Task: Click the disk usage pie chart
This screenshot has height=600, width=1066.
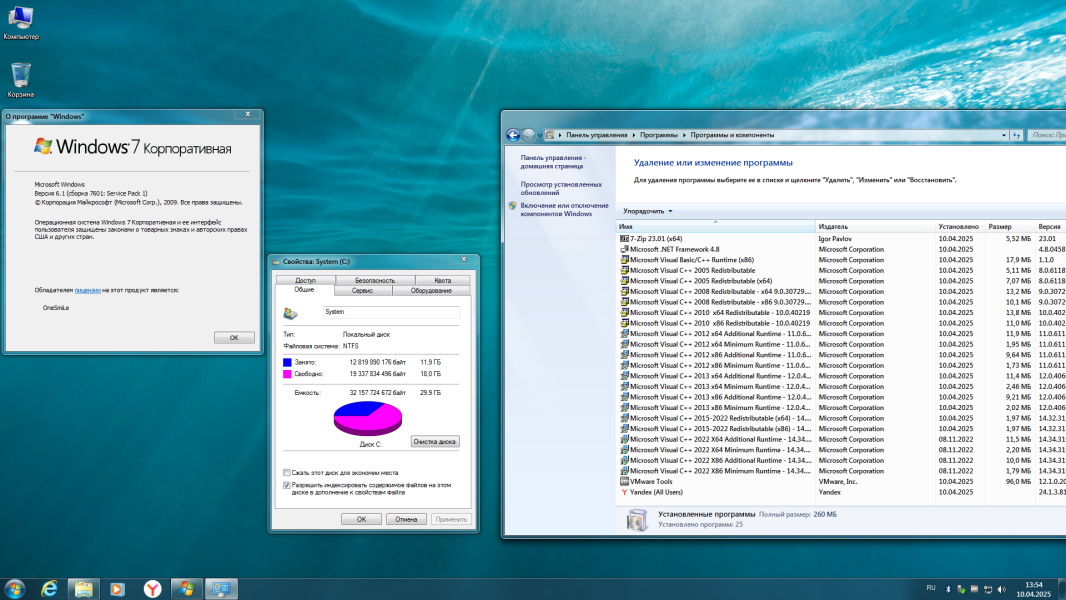Action: pyautogui.click(x=368, y=418)
